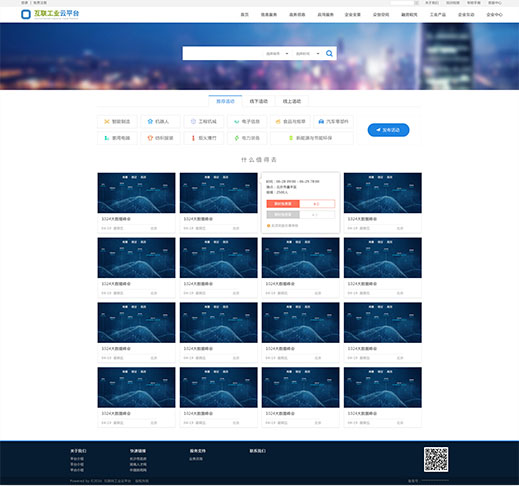Open first event thumbnail in the grid
Image resolution: width=519 pixels, height=486 pixels.
[x=136, y=193]
